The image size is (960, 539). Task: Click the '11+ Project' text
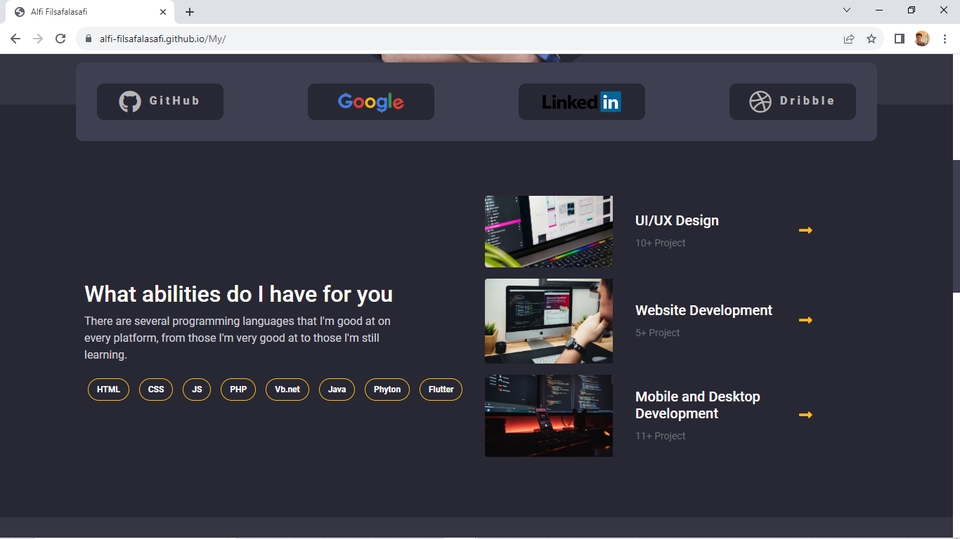[x=660, y=435]
